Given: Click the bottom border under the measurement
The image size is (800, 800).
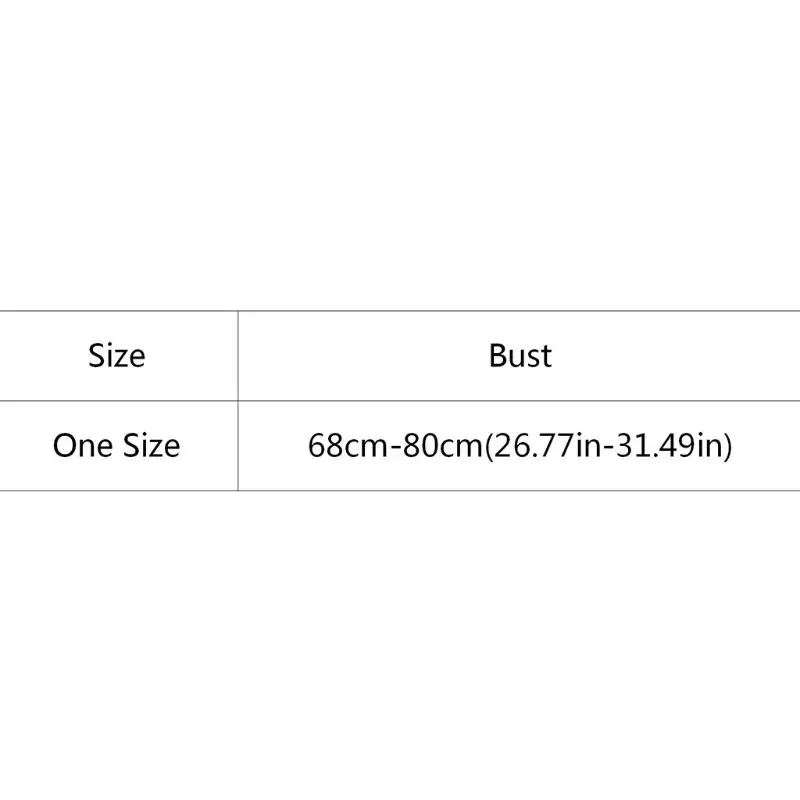Looking at the screenshot, I should pyautogui.click(x=520, y=490).
